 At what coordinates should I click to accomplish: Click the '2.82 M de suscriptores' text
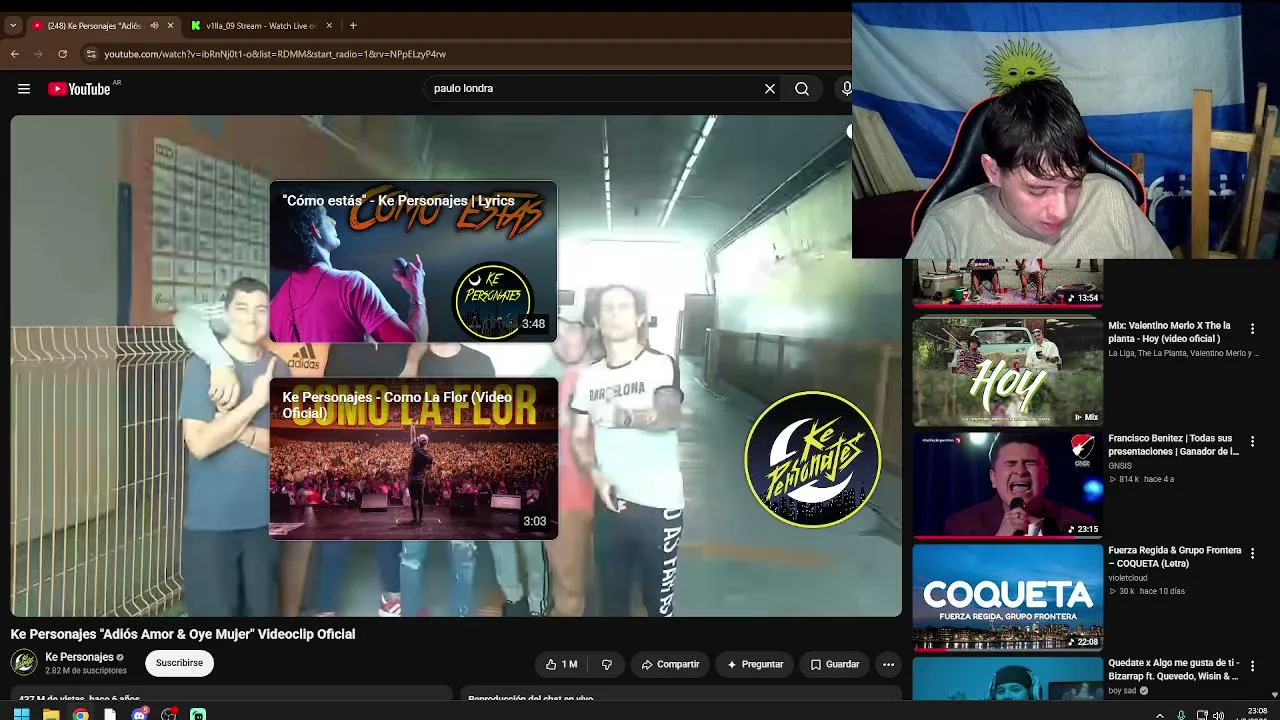pyautogui.click(x=86, y=671)
